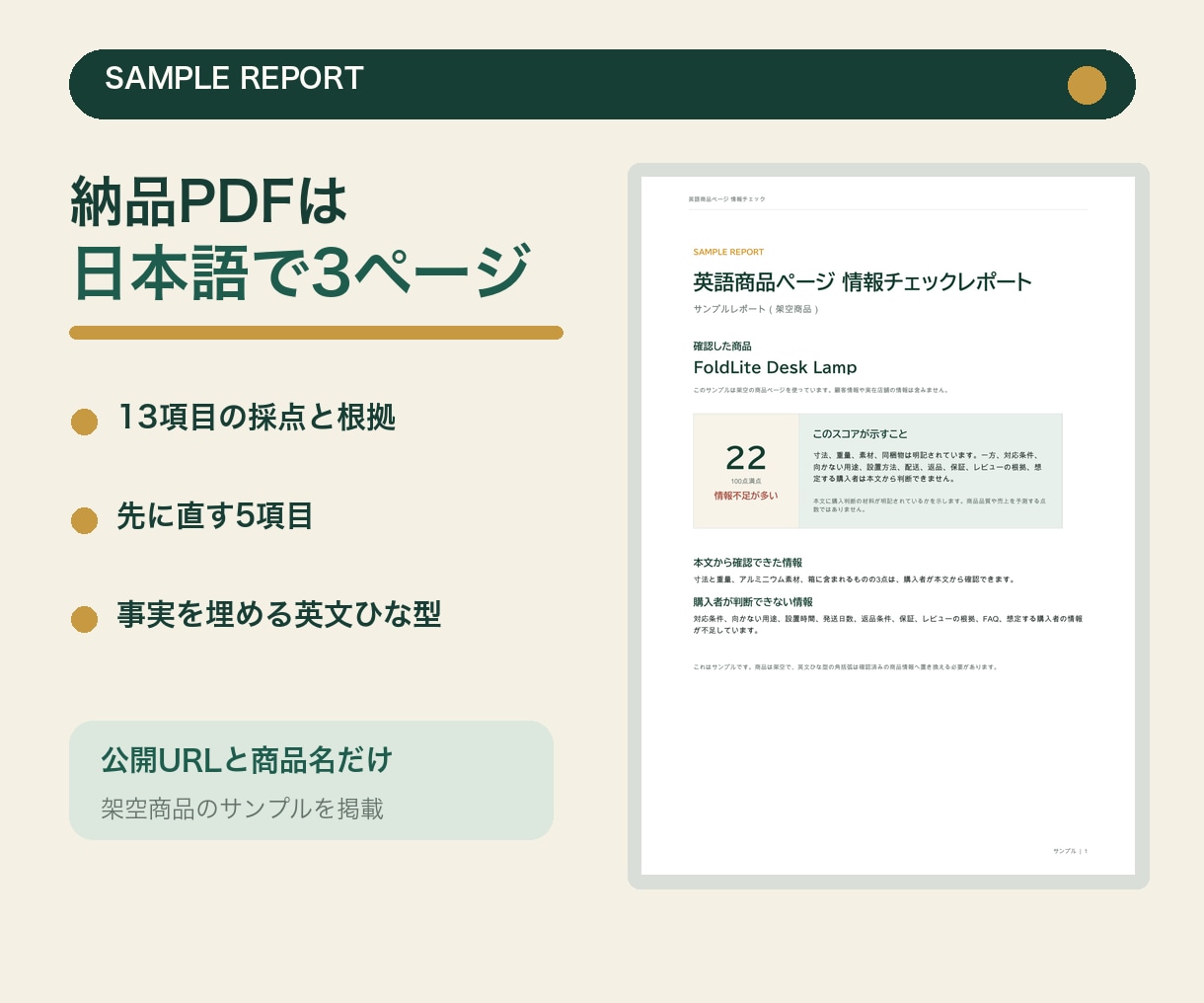Image resolution: width=1204 pixels, height=1003 pixels.
Task: Click the red '情報不足が多い' verdict
Action: pos(746,496)
